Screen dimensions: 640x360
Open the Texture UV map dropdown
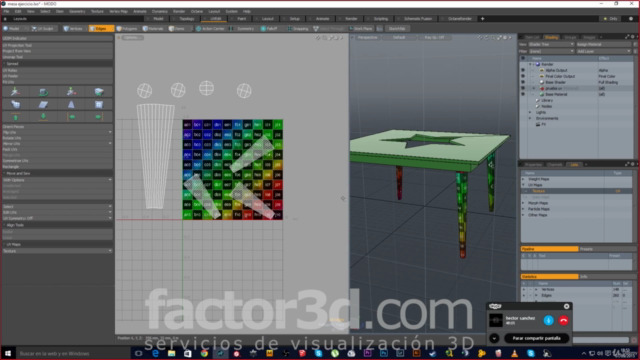57,251
